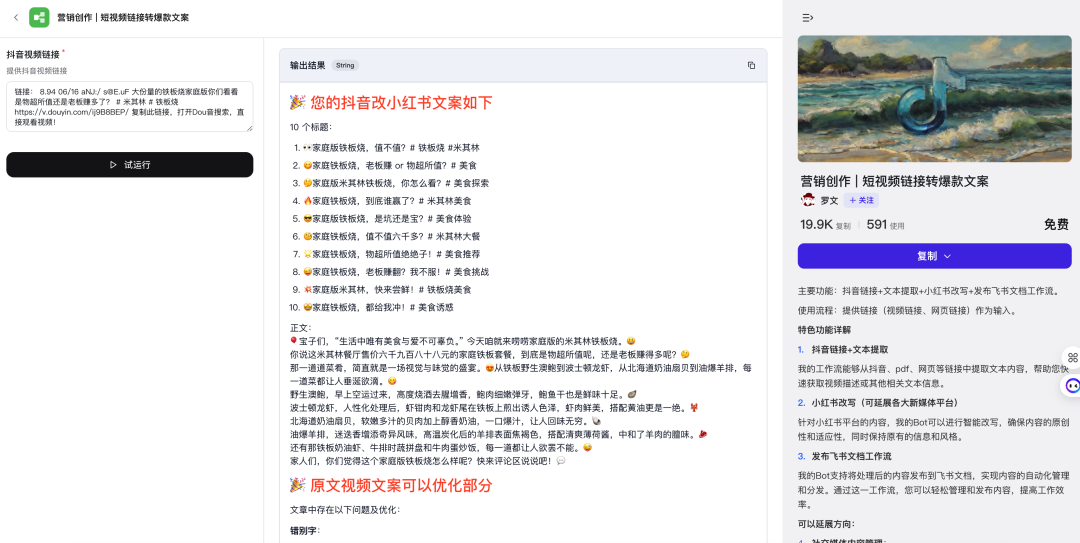Click the 可以延展方向 heading

click(827, 524)
